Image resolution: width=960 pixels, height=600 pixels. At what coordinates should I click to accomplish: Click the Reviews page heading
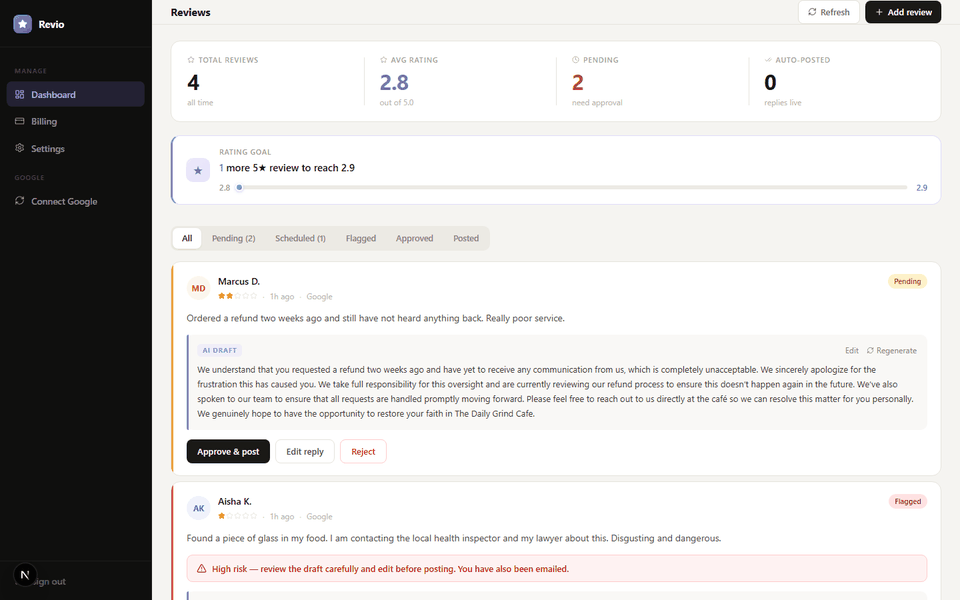(x=190, y=12)
